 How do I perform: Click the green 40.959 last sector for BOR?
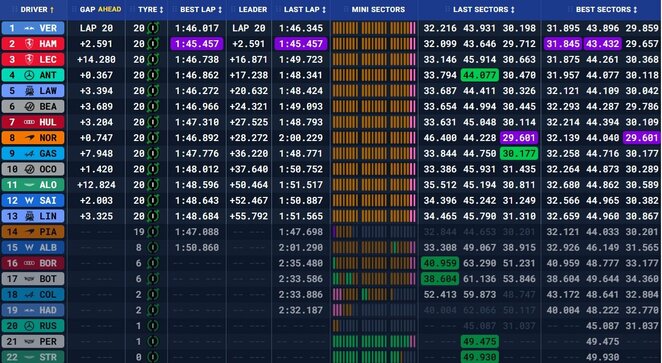(440, 263)
